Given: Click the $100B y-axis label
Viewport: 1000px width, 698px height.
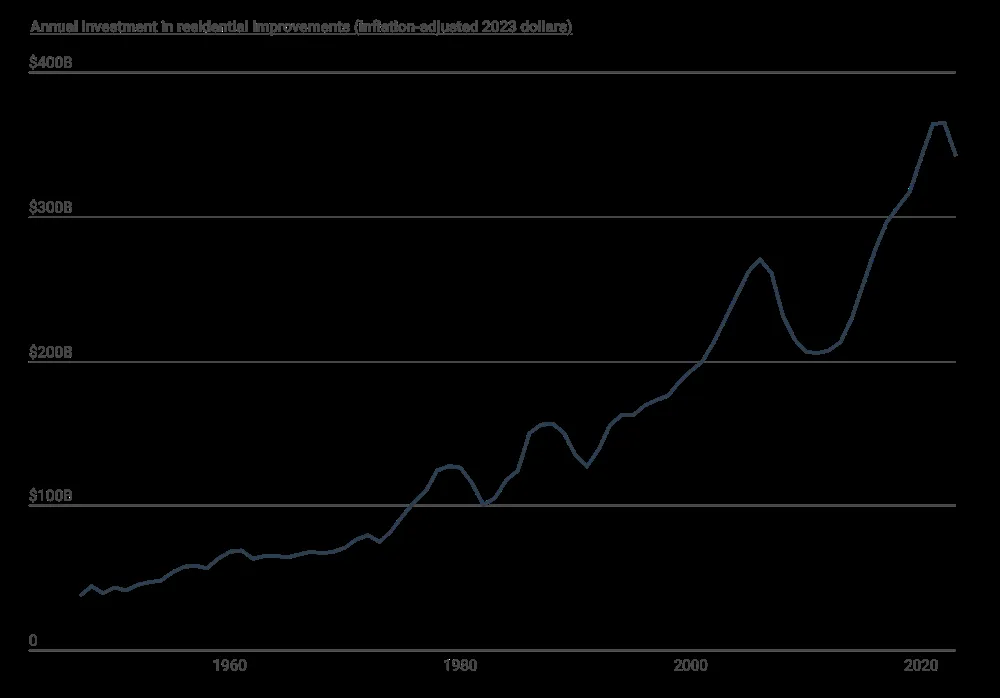Looking at the screenshot, I should [x=51, y=496].
